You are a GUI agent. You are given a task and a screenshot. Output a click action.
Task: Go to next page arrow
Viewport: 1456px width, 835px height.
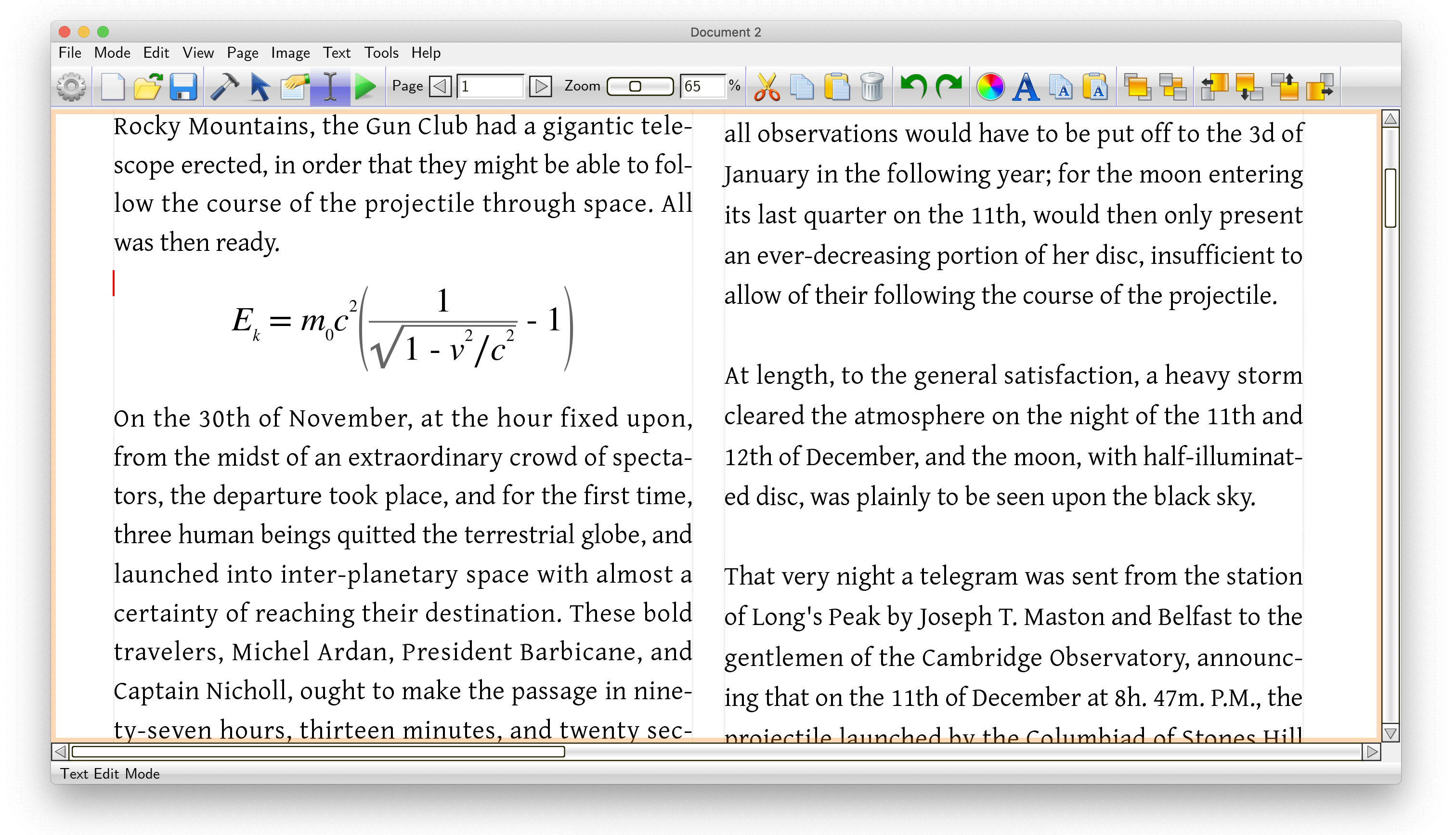541,87
